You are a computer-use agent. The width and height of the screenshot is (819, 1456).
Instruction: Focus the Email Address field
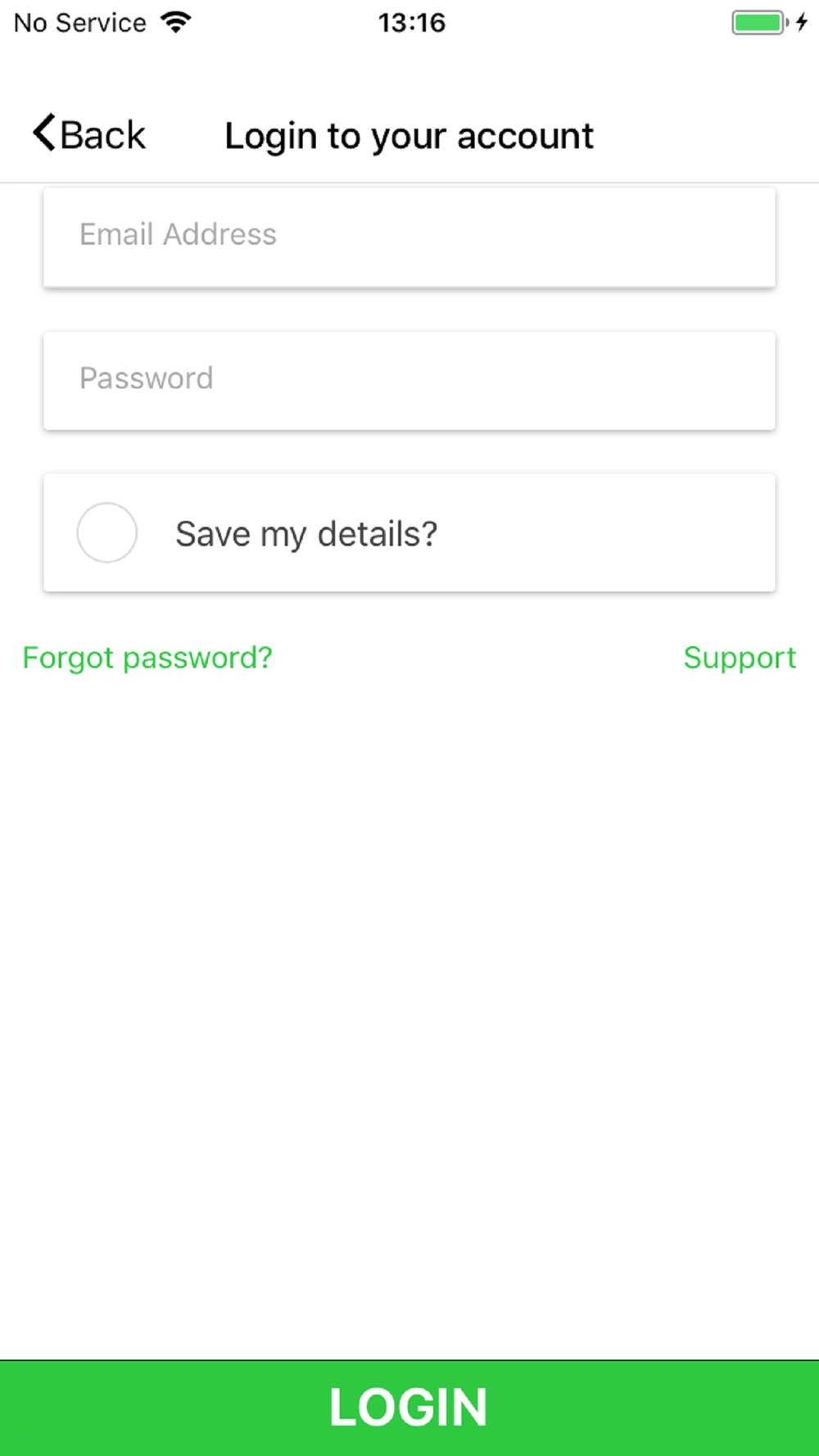coord(409,237)
